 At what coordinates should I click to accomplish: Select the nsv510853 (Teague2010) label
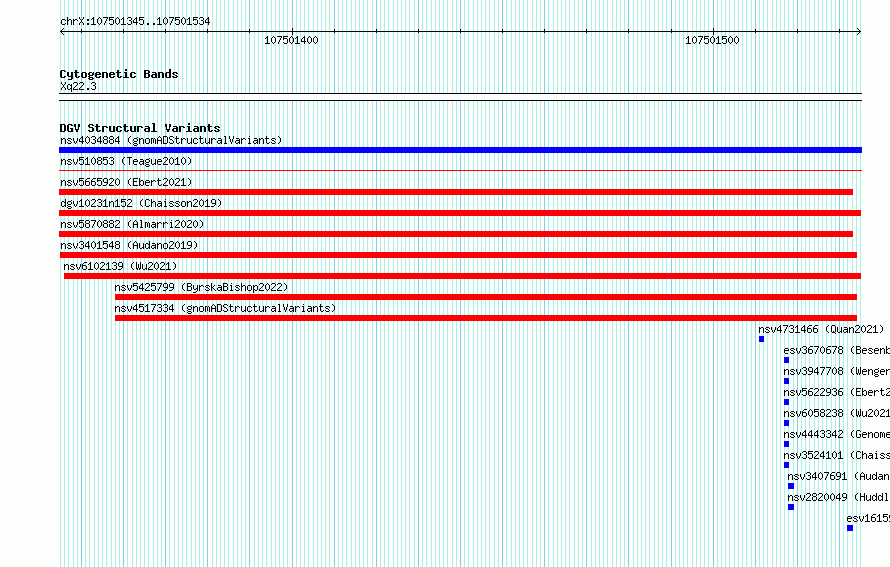click(x=126, y=161)
